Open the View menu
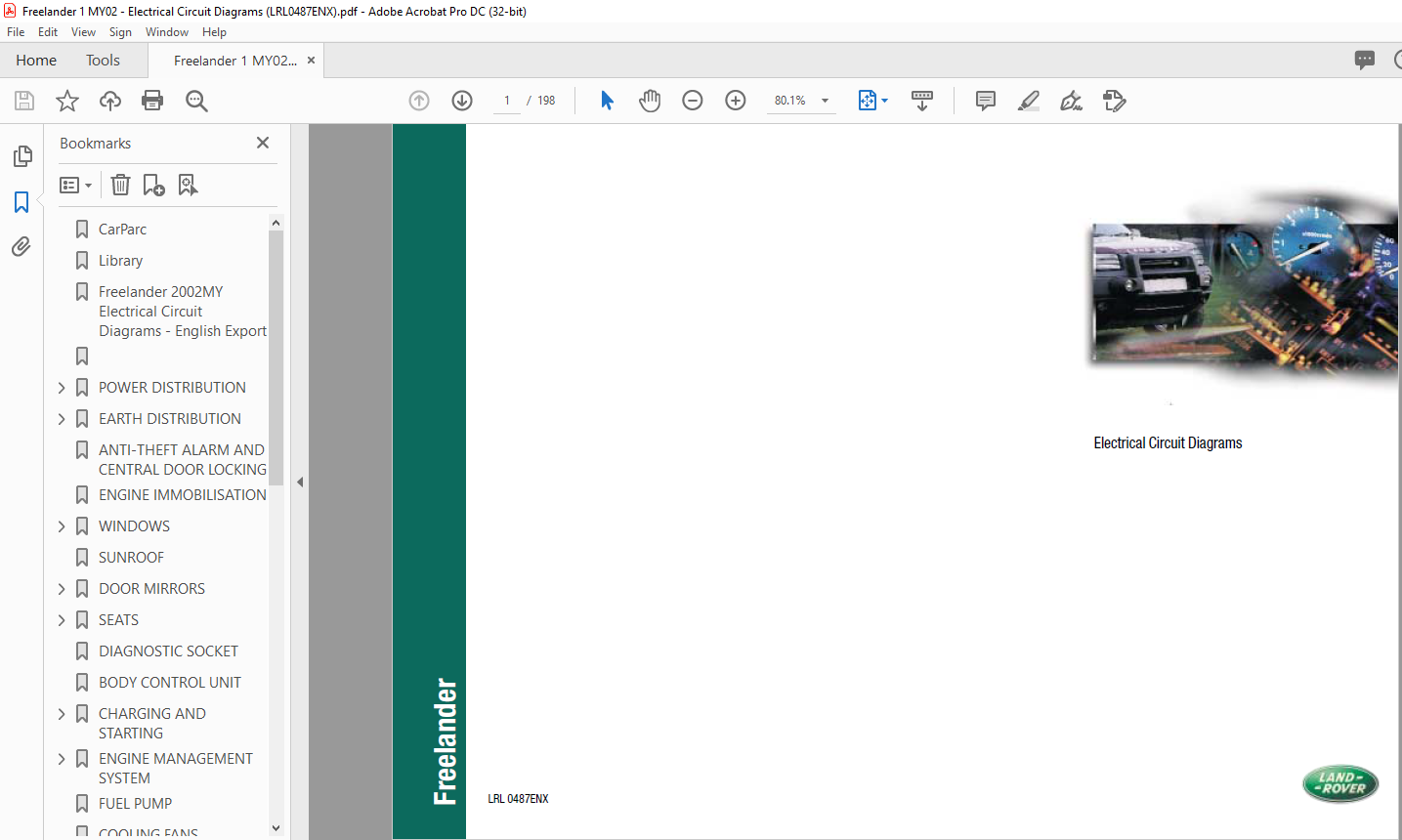The height and width of the screenshot is (840, 1402). (83, 32)
